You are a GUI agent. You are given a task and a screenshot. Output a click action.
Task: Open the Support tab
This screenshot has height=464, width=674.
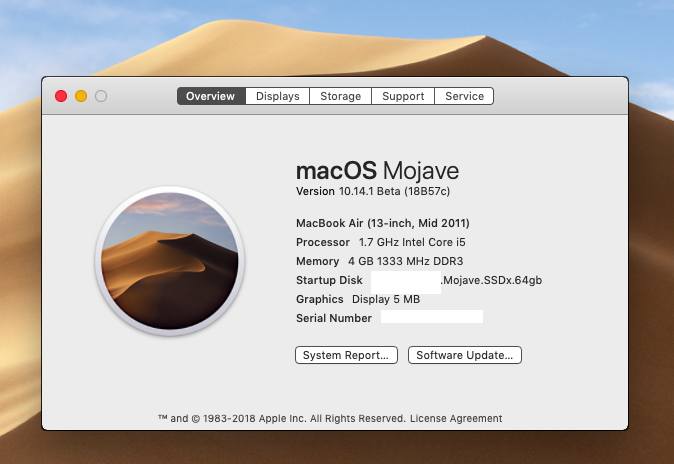[x=403, y=96]
